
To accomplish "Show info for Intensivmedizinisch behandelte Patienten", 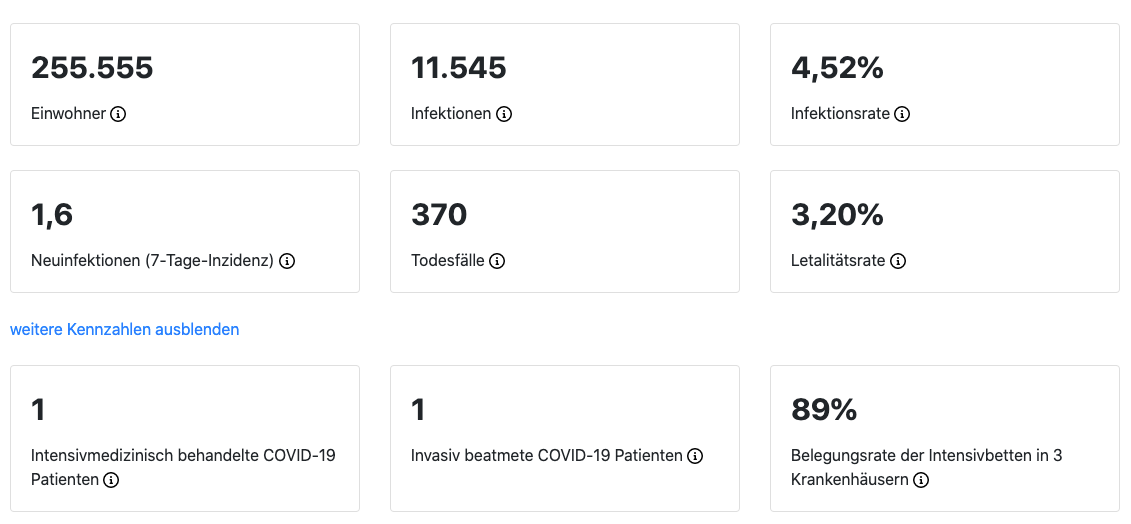I will point(111,480).
